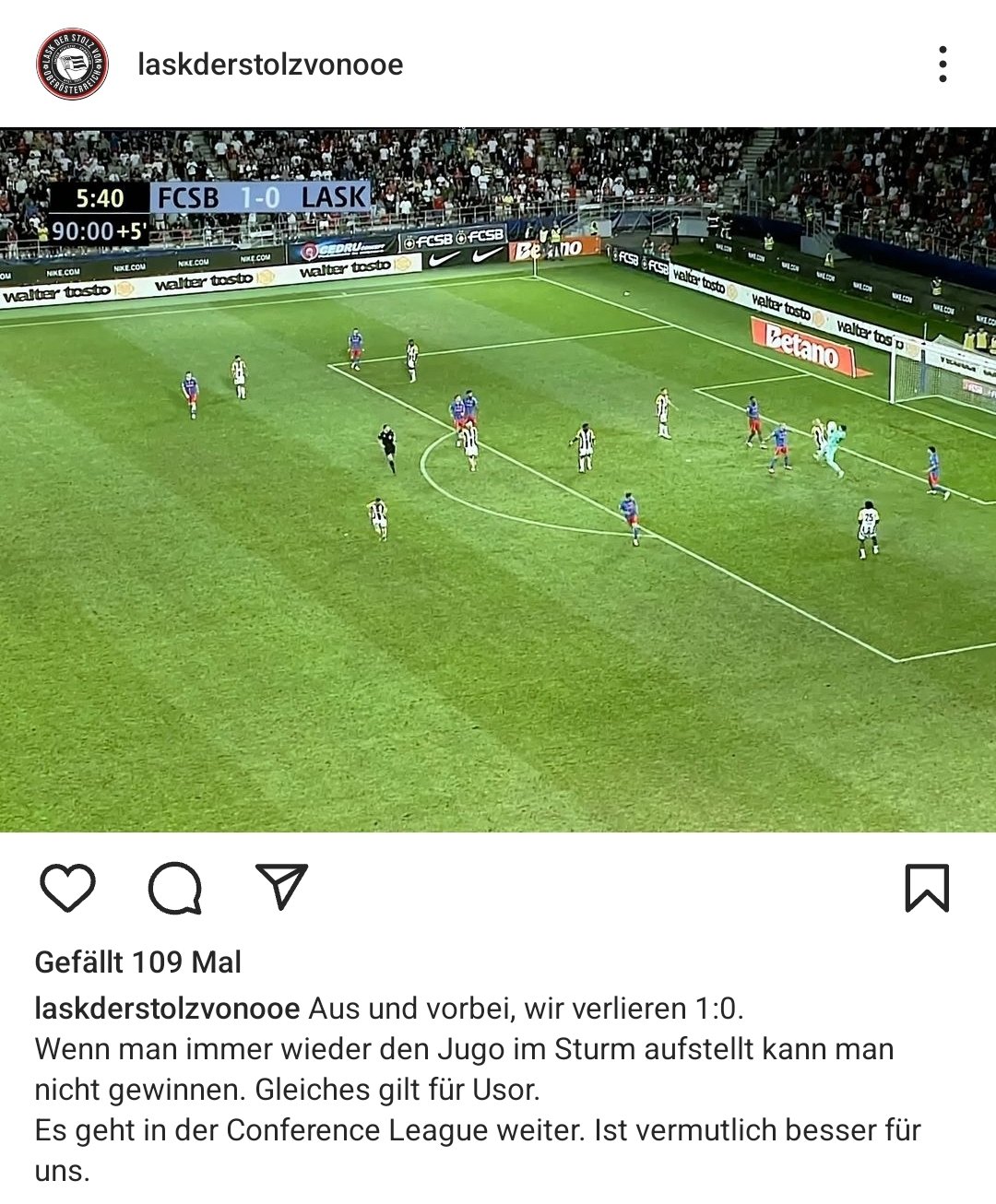Image resolution: width=996 pixels, height=1204 pixels.
Task: Open the three-dot more options menu
Action: 943,65
